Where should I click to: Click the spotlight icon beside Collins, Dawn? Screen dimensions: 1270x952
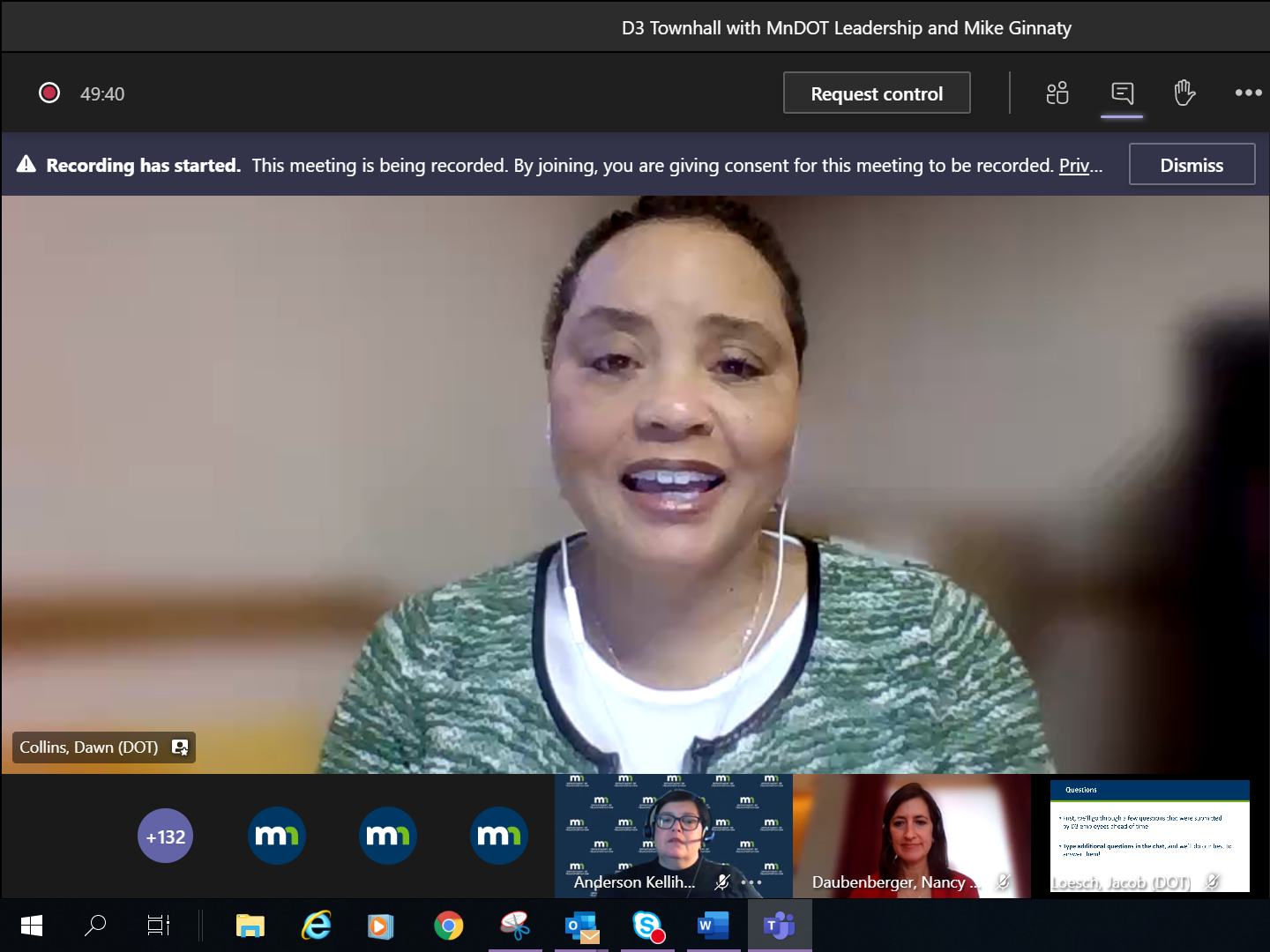point(180,747)
